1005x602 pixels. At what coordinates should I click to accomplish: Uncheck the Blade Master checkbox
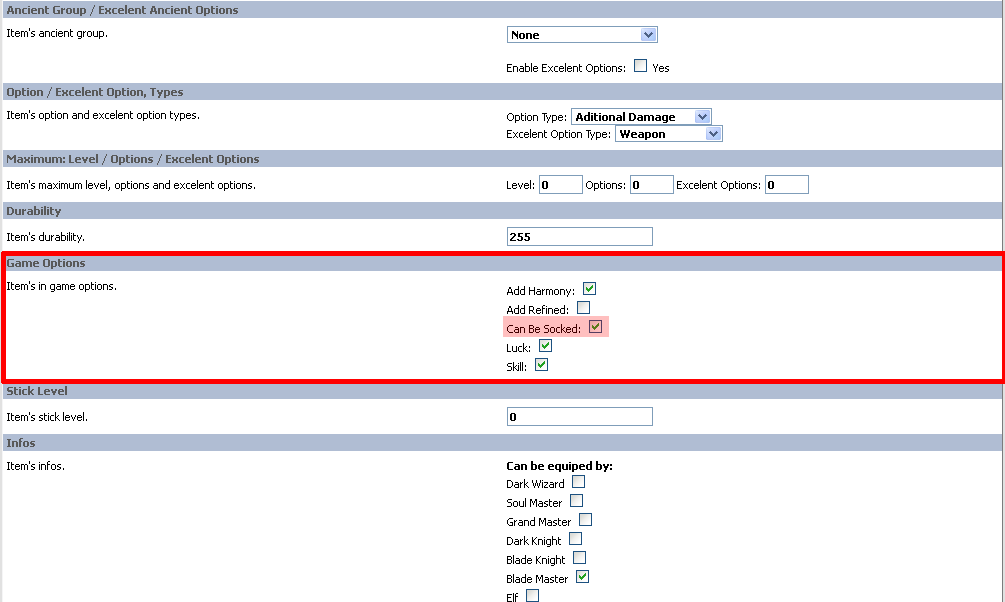click(582, 577)
